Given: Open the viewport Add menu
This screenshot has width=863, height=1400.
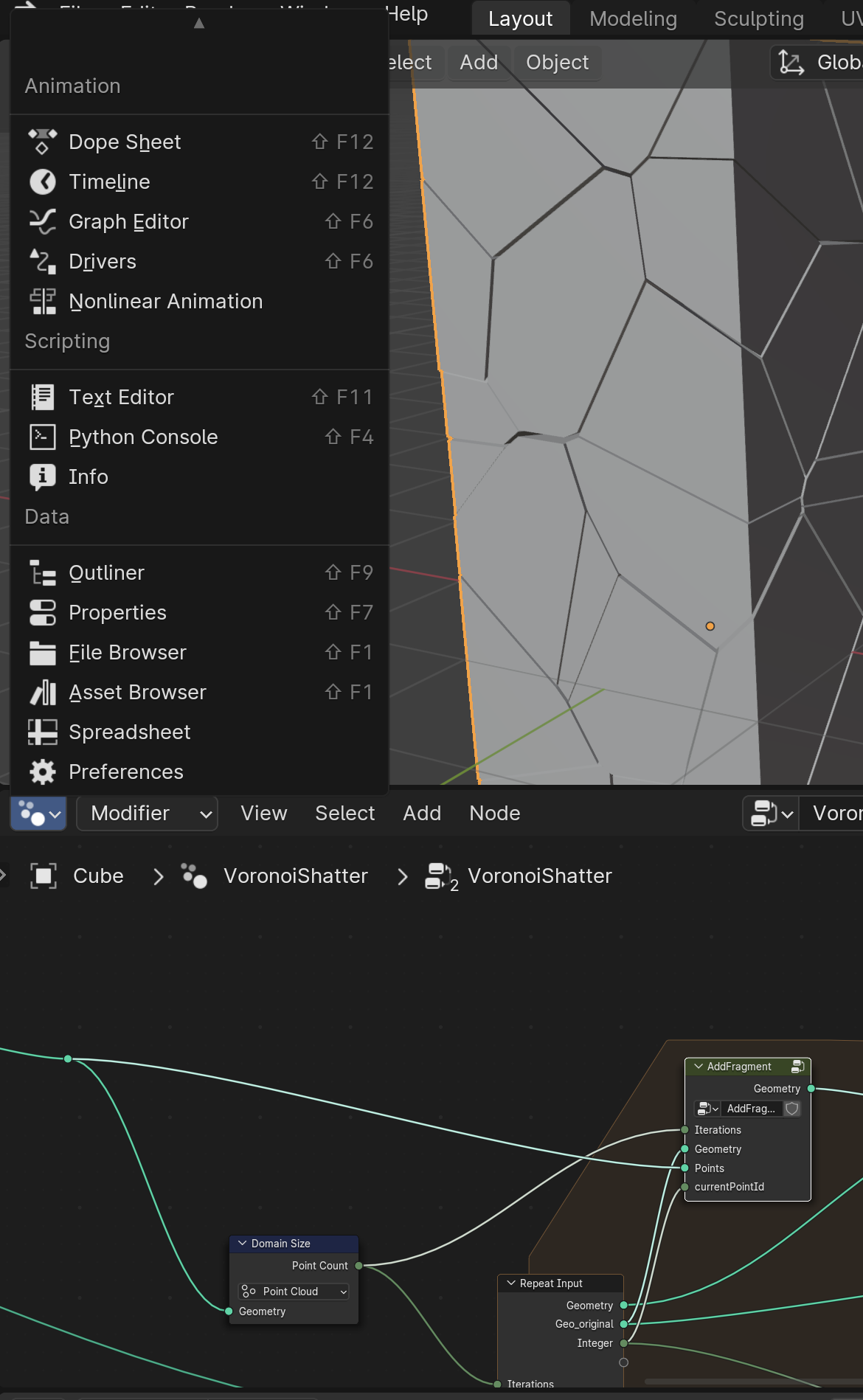Looking at the screenshot, I should 479,63.
